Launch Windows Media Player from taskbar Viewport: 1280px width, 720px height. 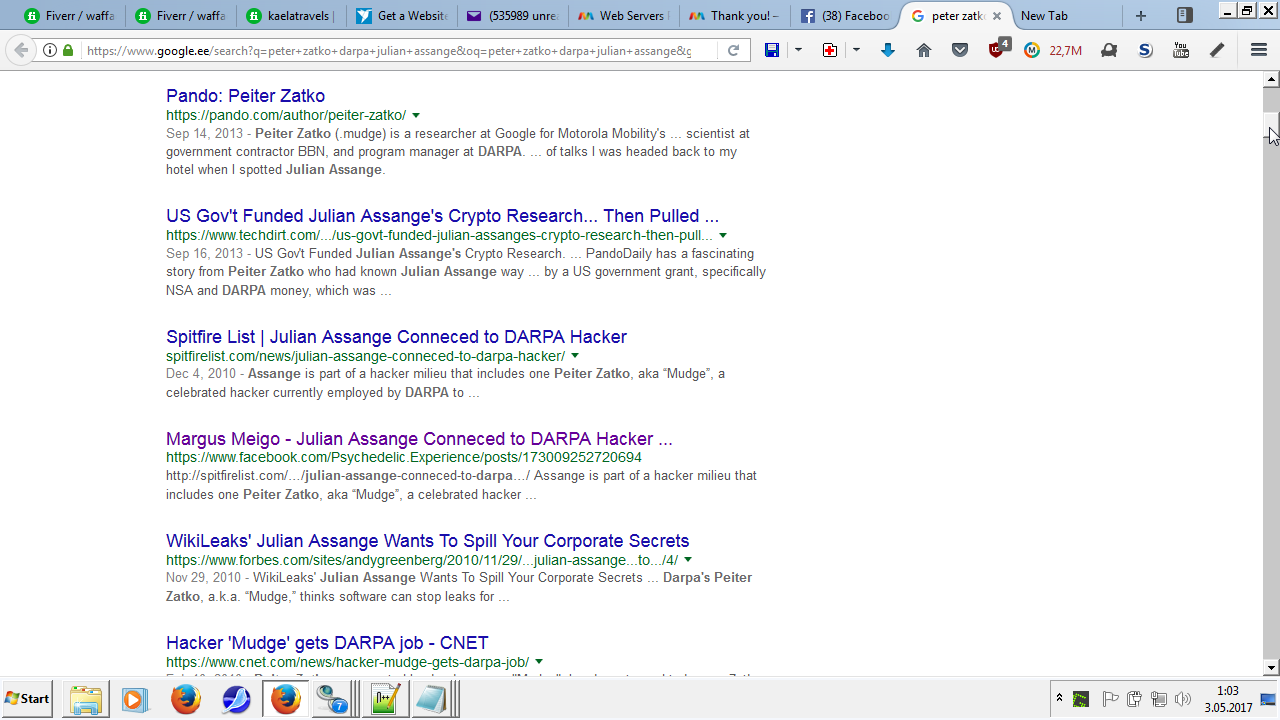point(135,699)
